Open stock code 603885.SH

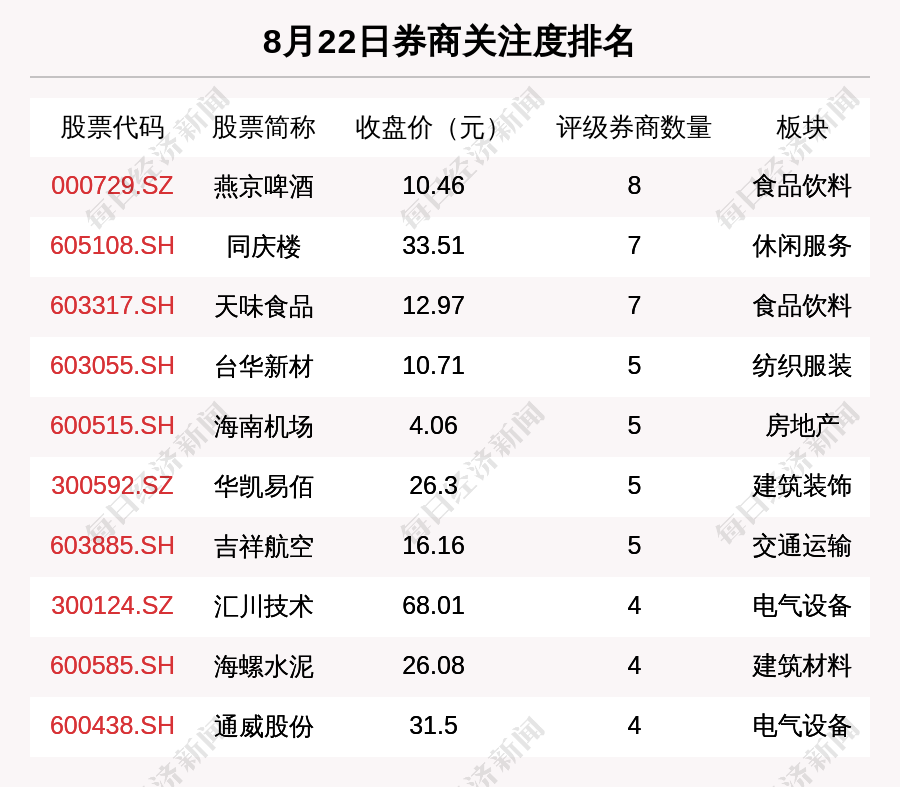point(112,545)
